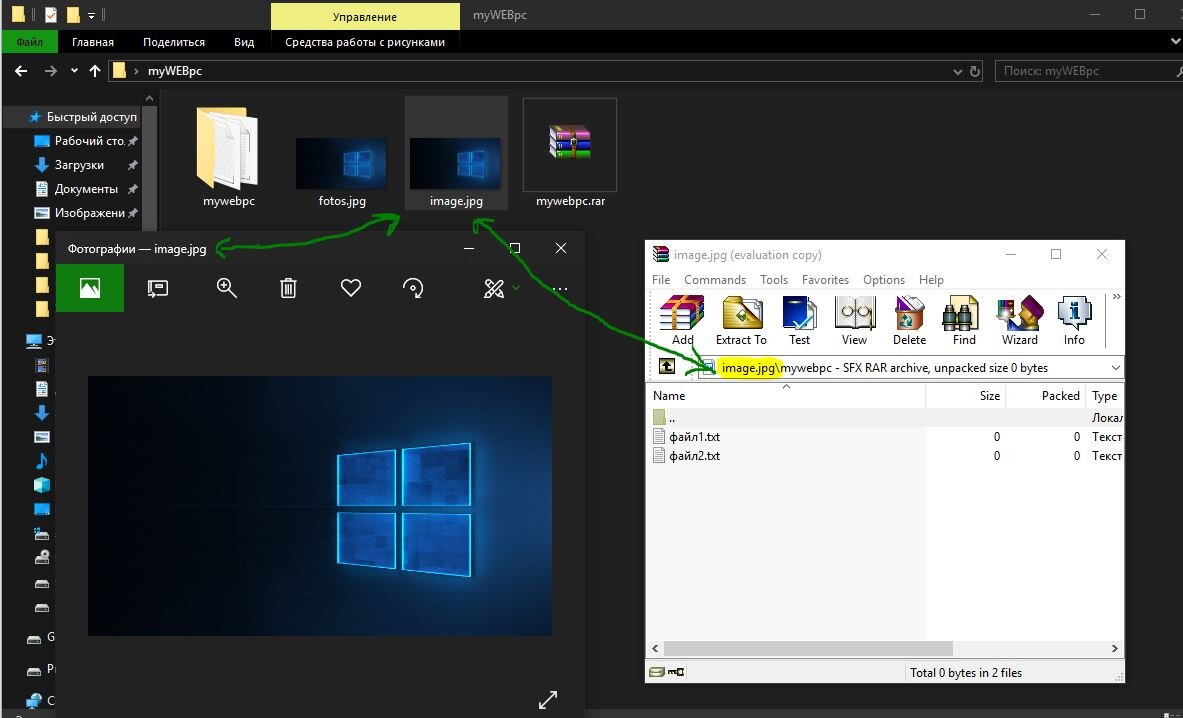Click the Info icon in WinRAR
Image resolution: width=1183 pixels, height=718 pixels.
pyautogui.click(x=1074, y=321)
